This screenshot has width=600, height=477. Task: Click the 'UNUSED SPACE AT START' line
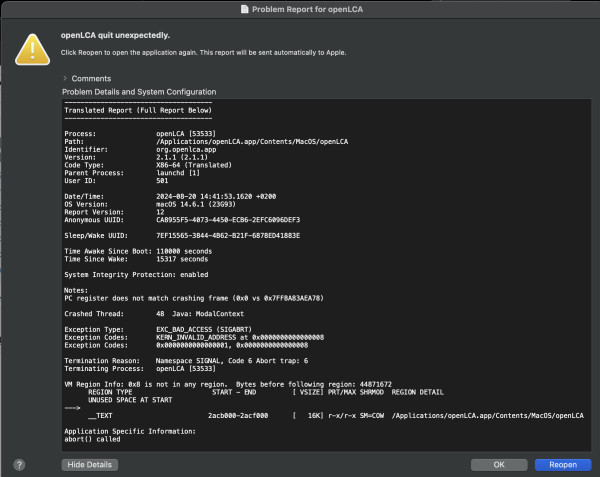(130, 400)
